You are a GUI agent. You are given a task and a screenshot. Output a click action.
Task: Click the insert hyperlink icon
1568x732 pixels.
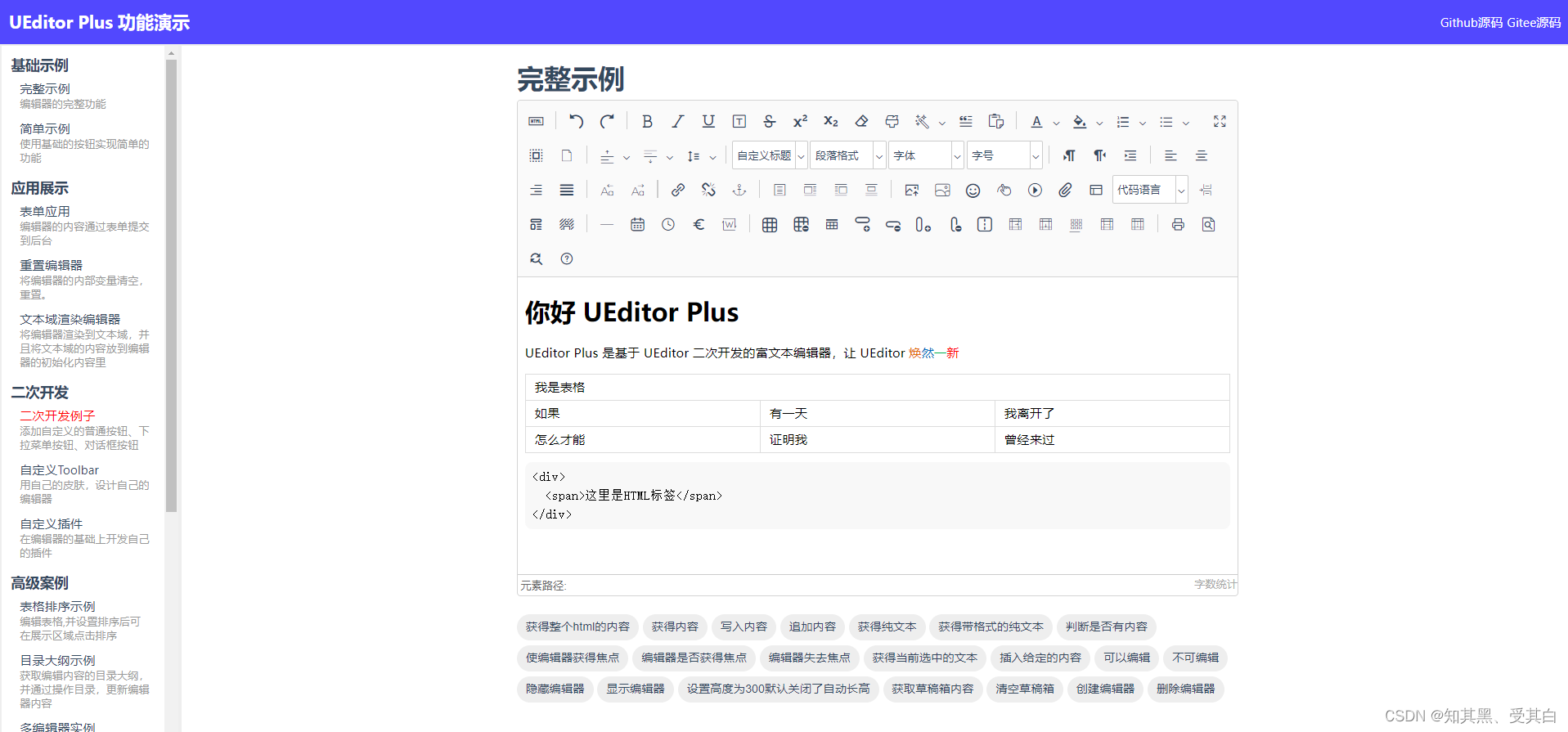(678, 190)
